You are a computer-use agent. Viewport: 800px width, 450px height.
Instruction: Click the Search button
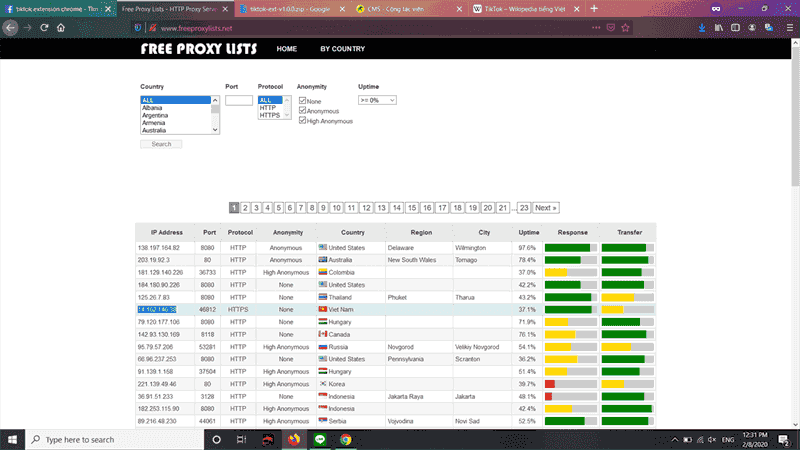[161, 144]
